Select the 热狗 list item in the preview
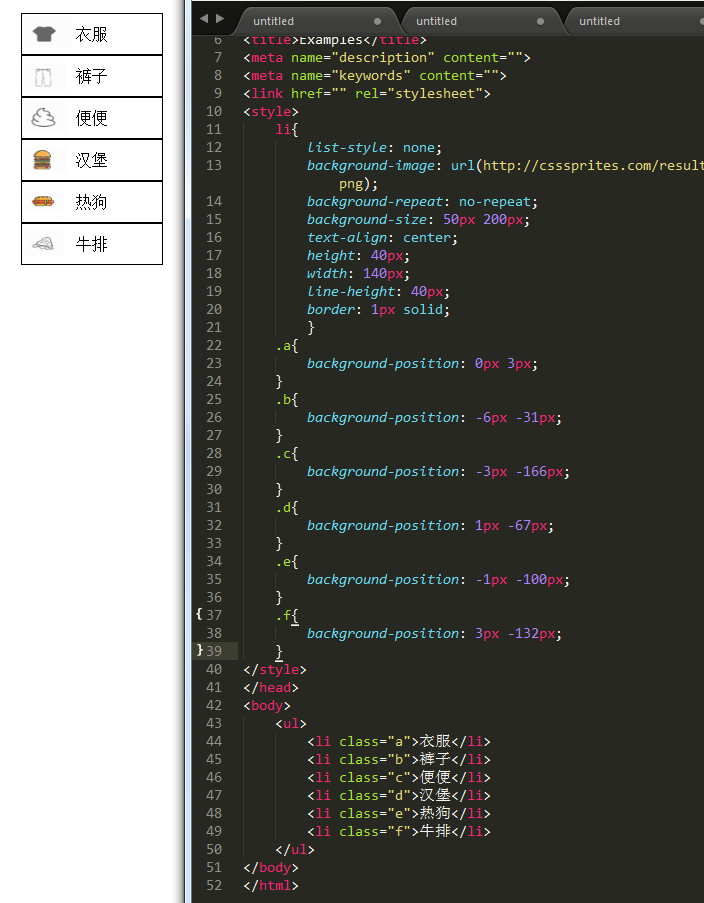The width and height of the screenshot is (704, 903). tap(92, 202)
